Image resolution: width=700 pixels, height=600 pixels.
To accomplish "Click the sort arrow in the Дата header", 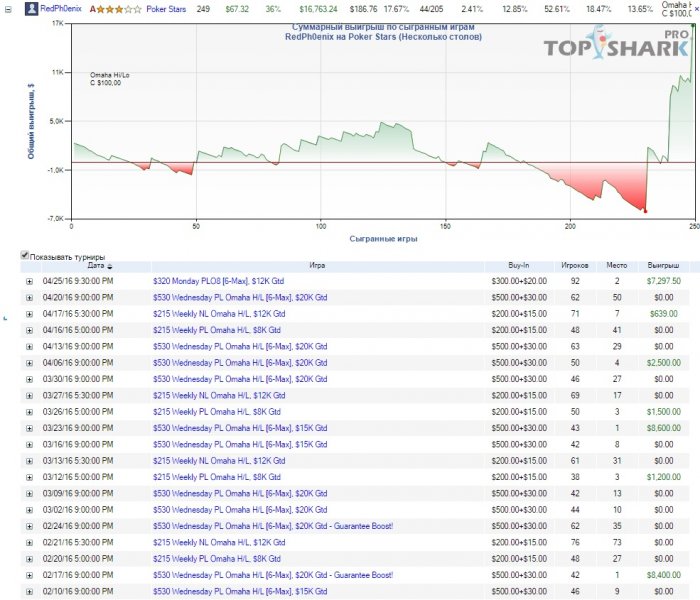I will click(109, 266).
